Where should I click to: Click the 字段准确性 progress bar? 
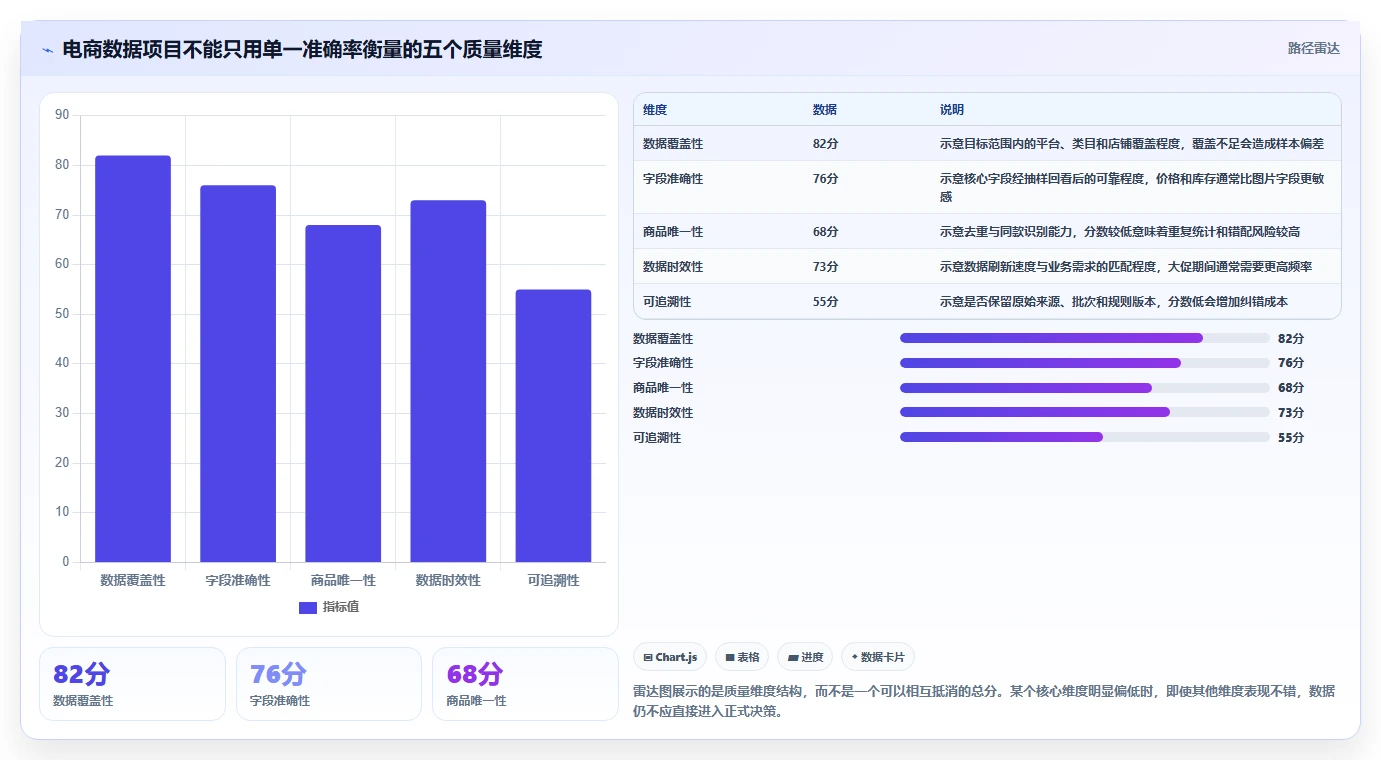(1085, 363)
